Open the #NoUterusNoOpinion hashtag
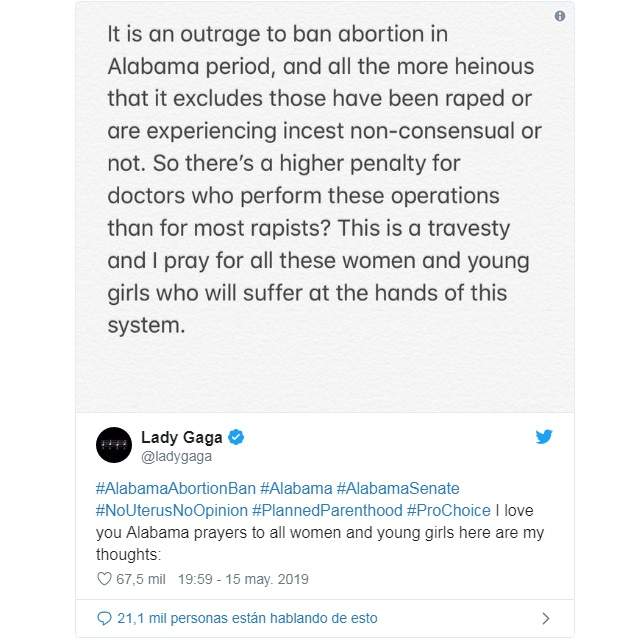640x640 pixels. 172,511
